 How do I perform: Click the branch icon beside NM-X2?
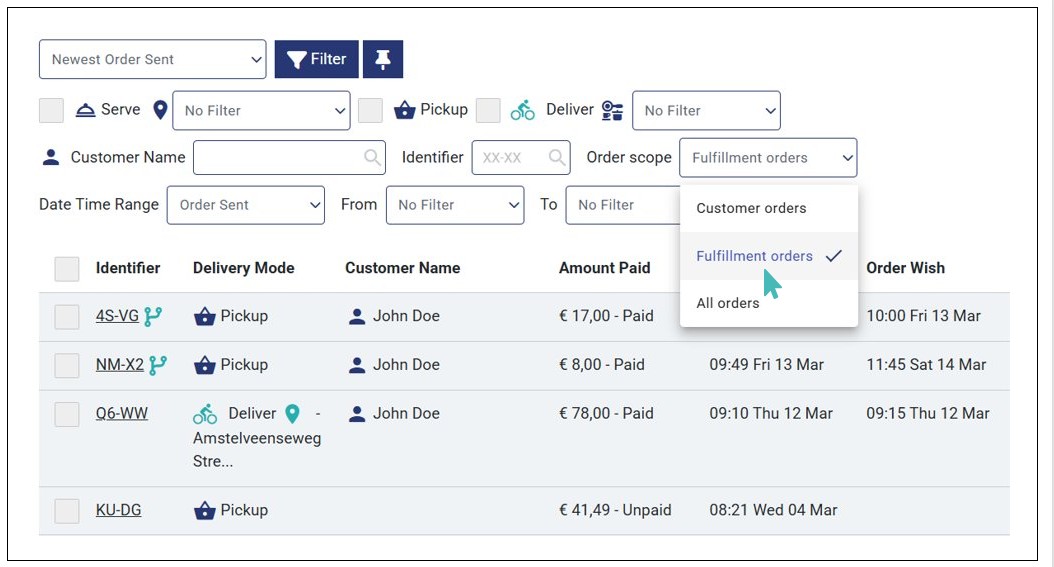click(158, 365)
